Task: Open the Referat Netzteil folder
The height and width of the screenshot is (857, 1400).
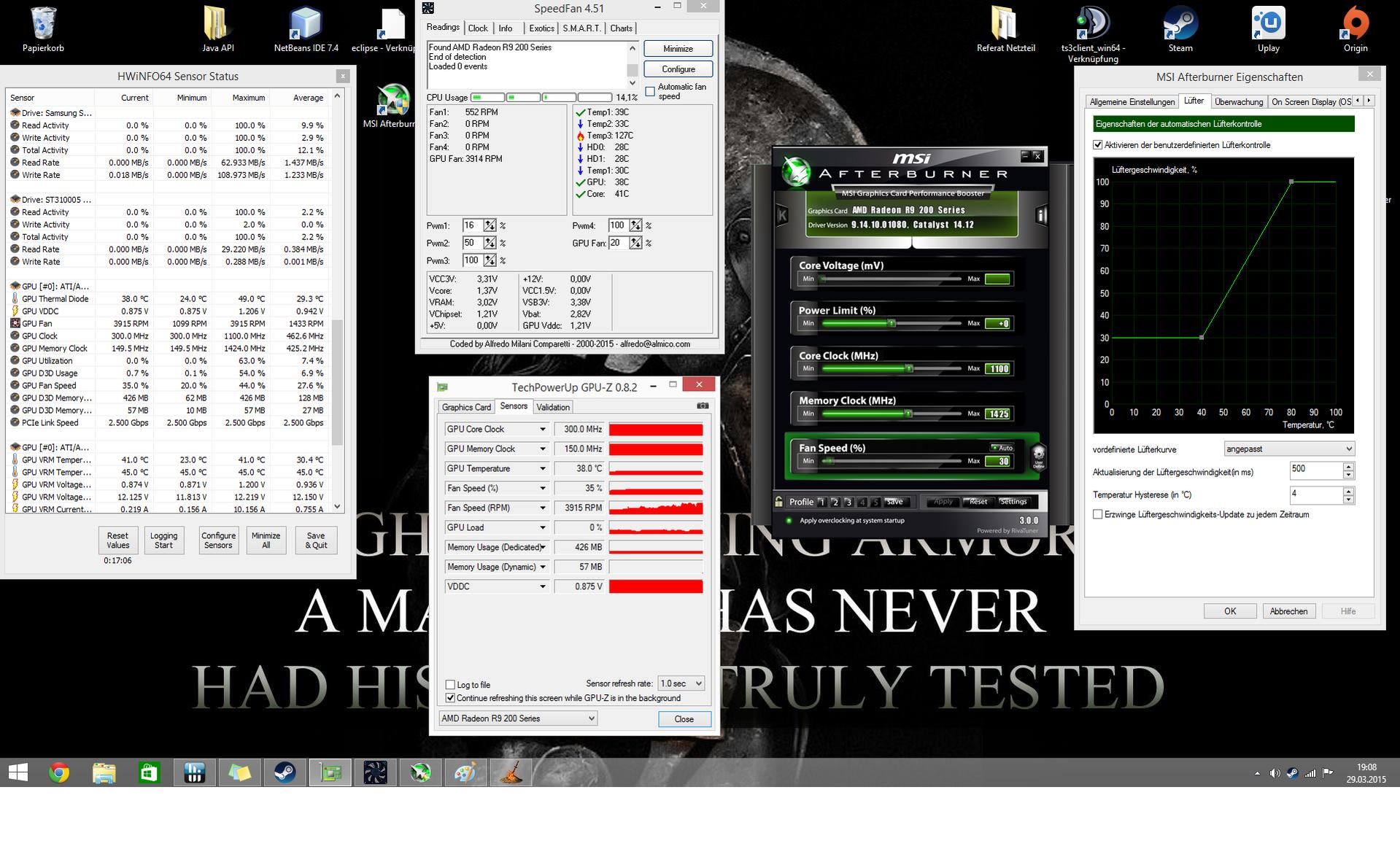Action: [x=1005, y=29]
